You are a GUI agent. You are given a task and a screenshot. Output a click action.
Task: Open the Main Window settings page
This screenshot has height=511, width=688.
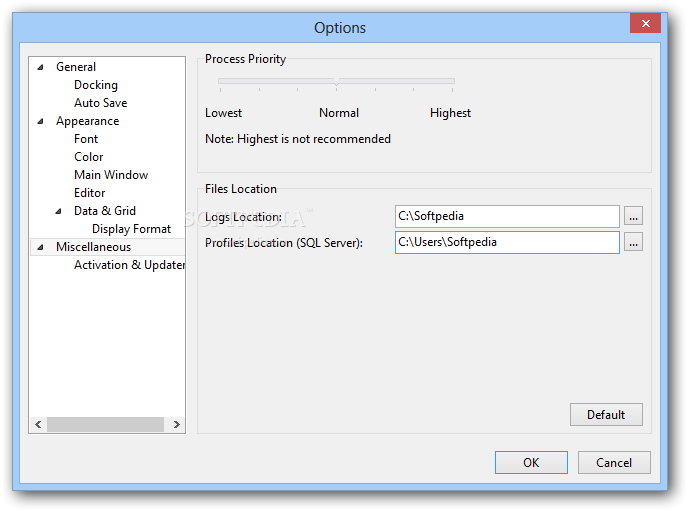111,175
